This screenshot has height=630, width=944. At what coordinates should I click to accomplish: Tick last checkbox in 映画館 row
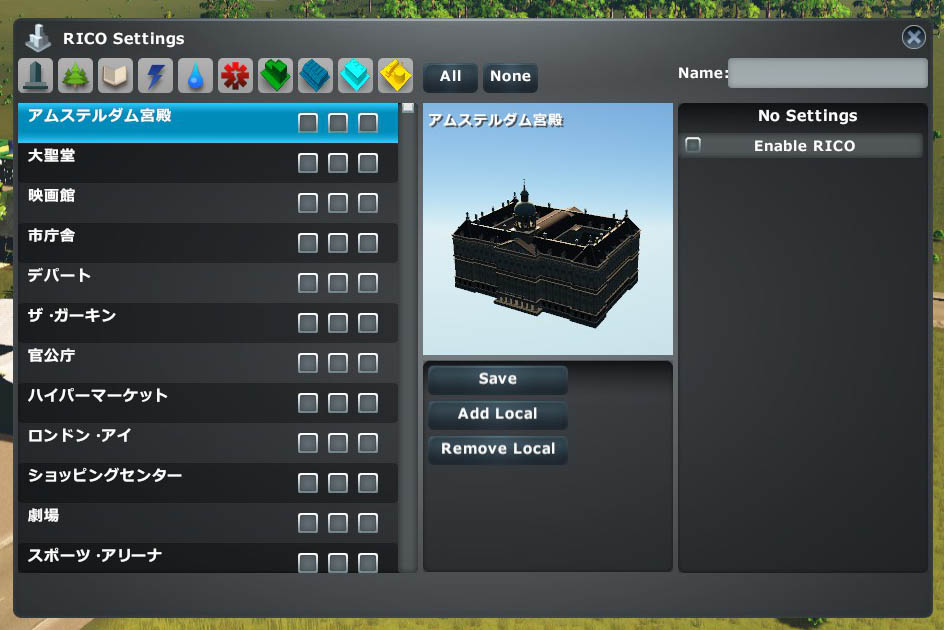pos(368,203)
